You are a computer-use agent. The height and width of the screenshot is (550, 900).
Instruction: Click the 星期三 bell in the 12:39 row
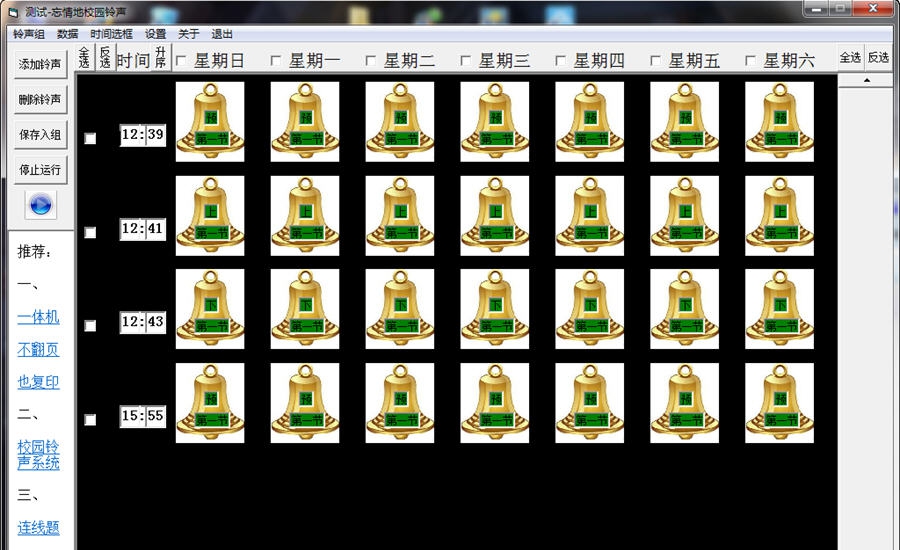point(495,122)
